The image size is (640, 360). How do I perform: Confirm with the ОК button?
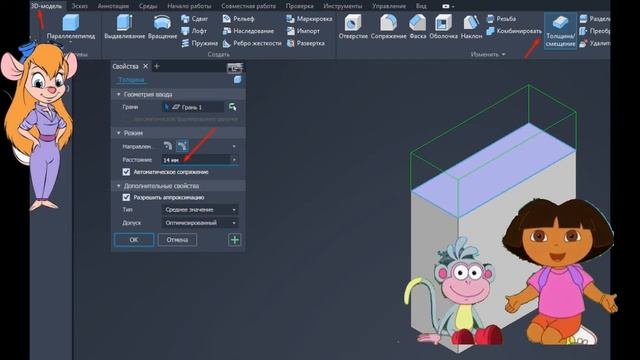134,240
